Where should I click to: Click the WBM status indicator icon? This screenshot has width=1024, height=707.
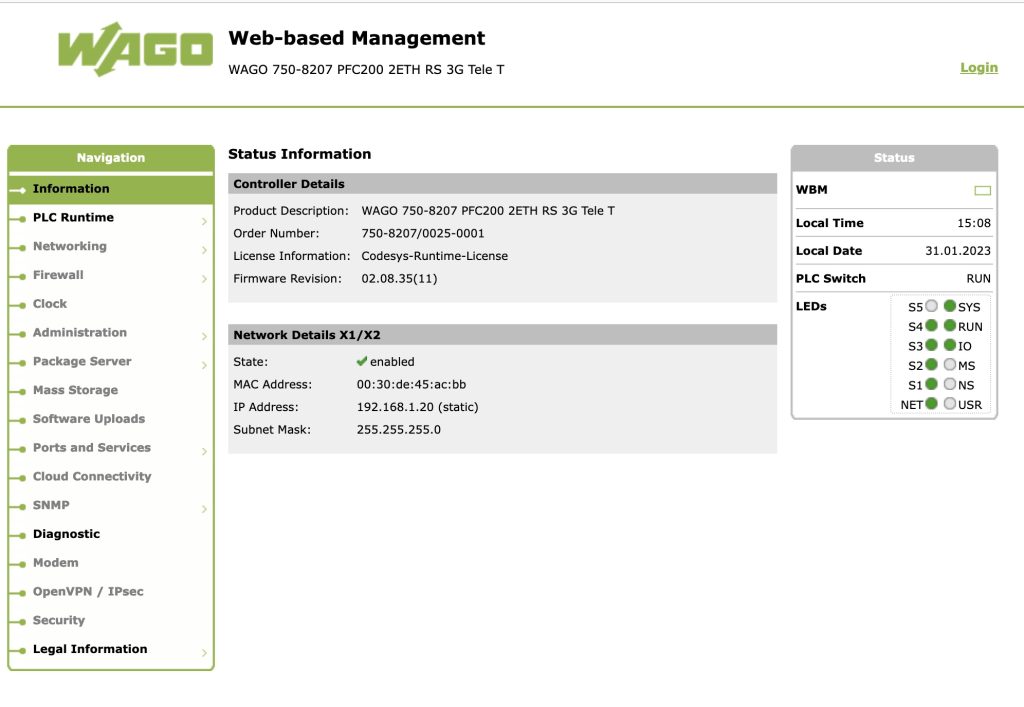tap(982, 191)
